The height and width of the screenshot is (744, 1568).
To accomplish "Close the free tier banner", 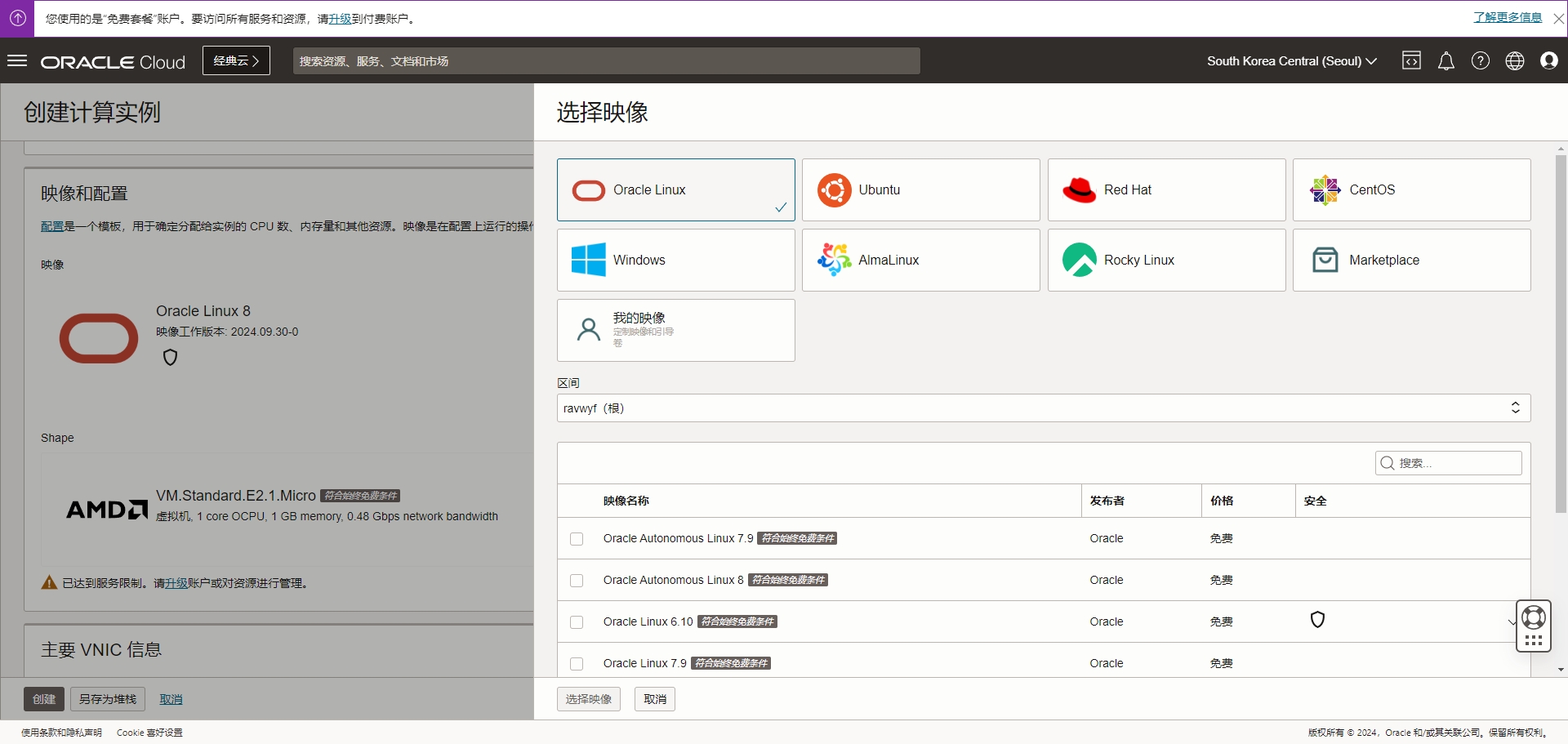I will [1558, 19].
